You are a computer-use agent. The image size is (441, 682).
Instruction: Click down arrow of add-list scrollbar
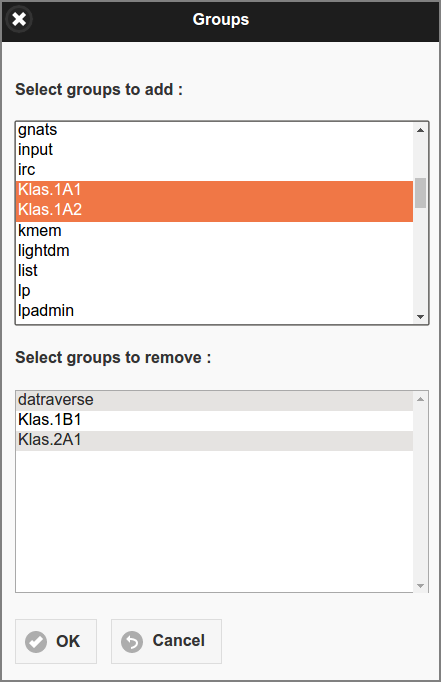tap(420, 317)
